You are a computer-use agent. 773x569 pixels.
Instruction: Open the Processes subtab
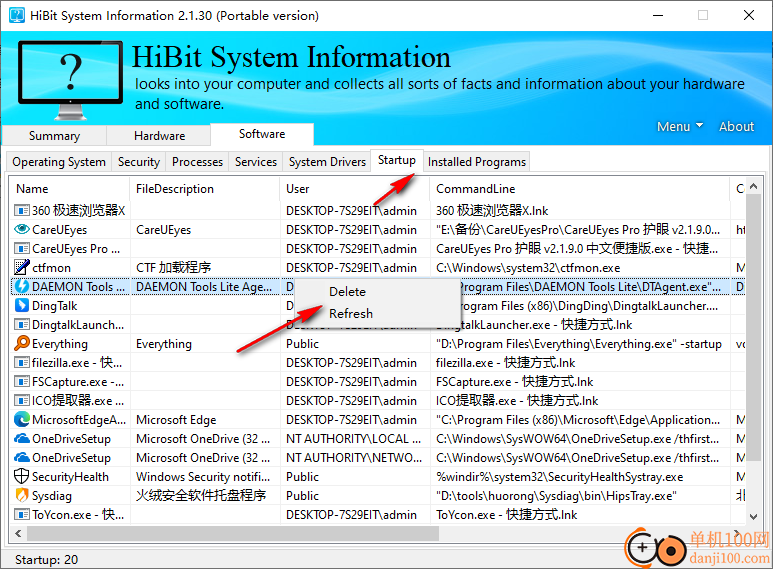(x=197, y=162)
